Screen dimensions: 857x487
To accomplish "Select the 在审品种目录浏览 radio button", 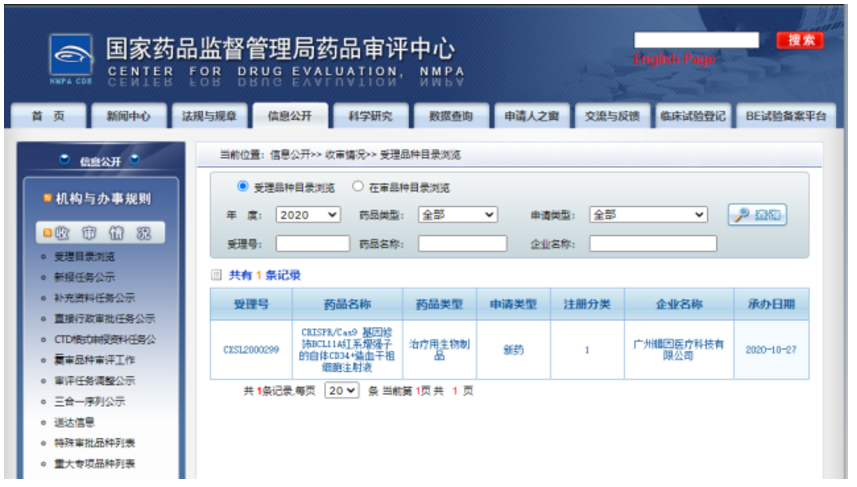I will [357, 187].
